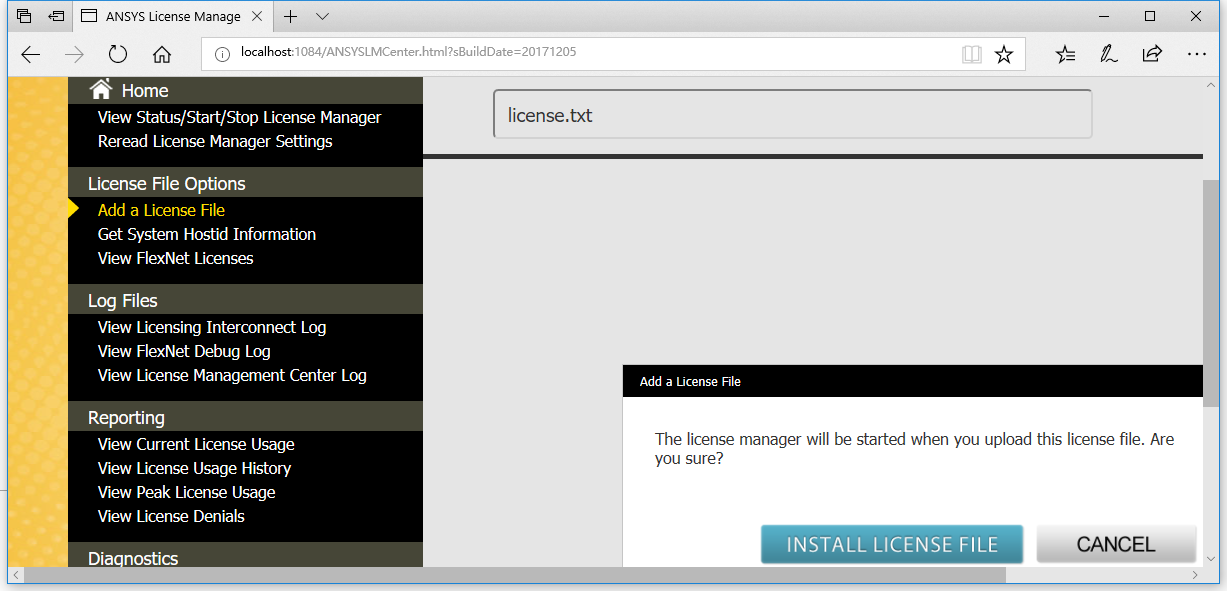
Task: Click the CANCEL button
Action: (x=1116, y=544)
